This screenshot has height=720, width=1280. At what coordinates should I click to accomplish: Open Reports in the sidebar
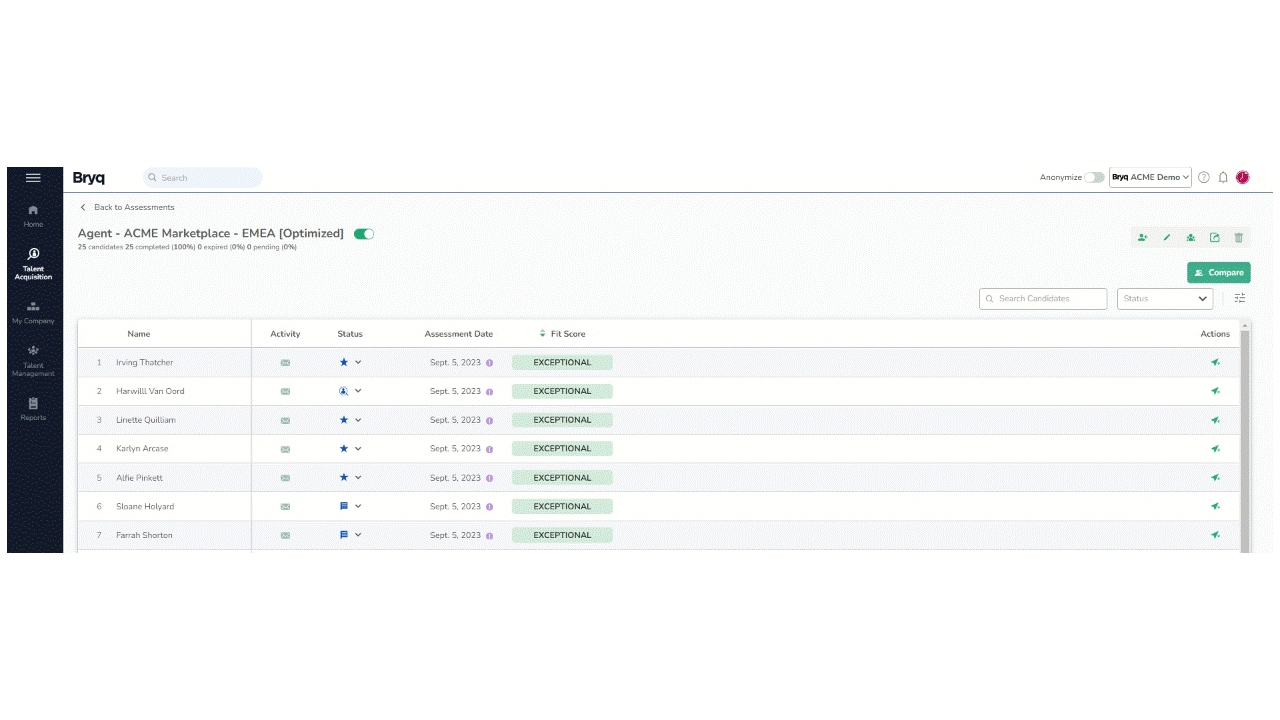[34, 409]
